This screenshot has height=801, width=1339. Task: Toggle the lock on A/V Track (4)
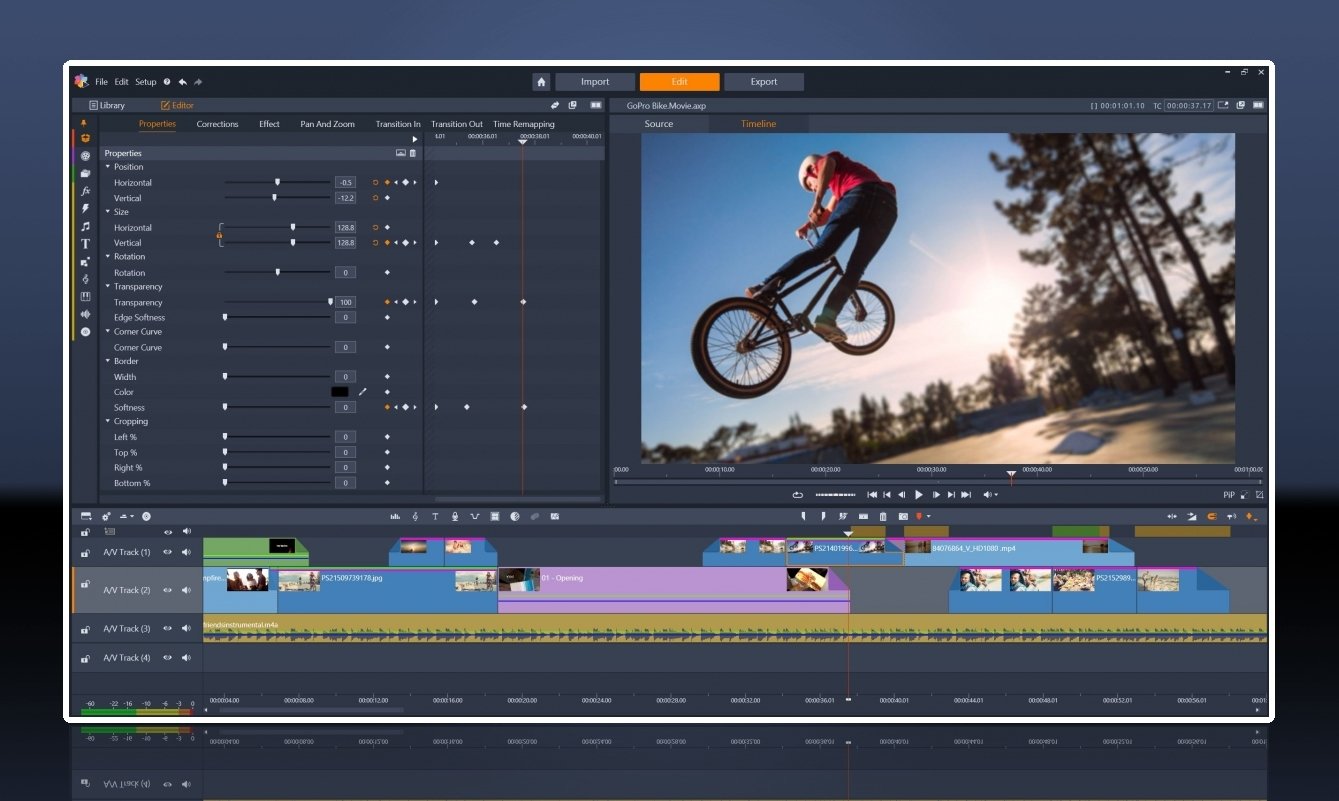[x=86, y=658]
